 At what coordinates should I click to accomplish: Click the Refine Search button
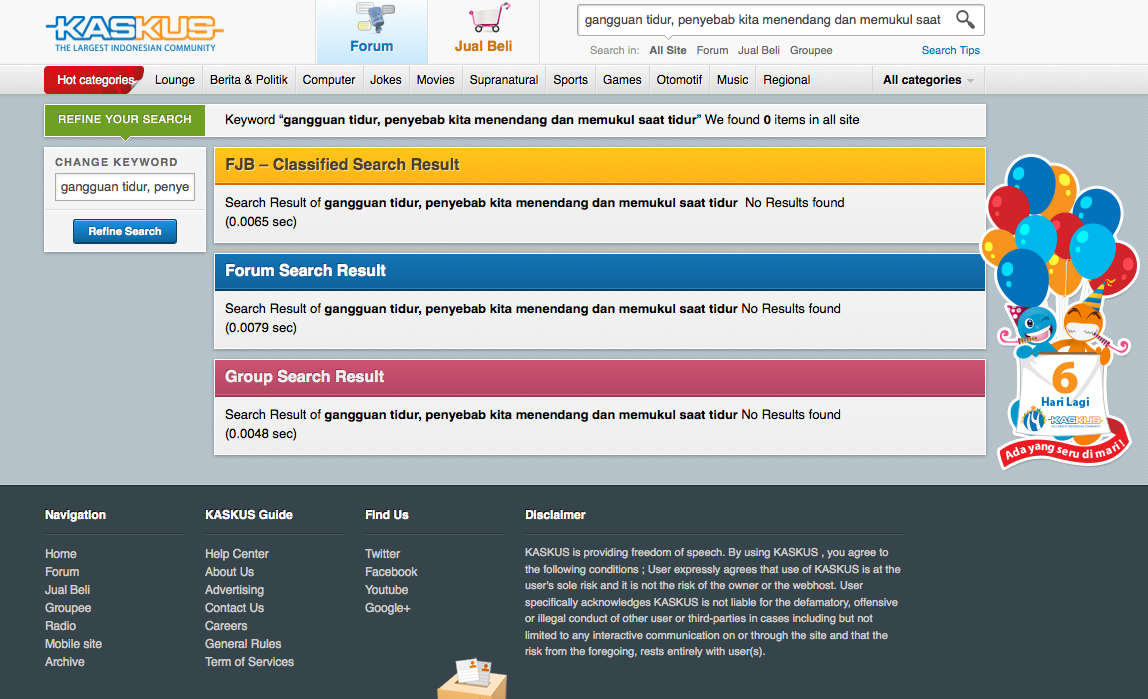124,231
